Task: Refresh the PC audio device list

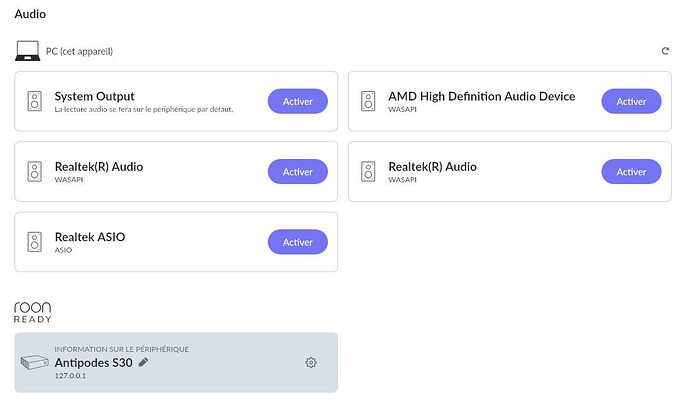Action: click(665, 51)
